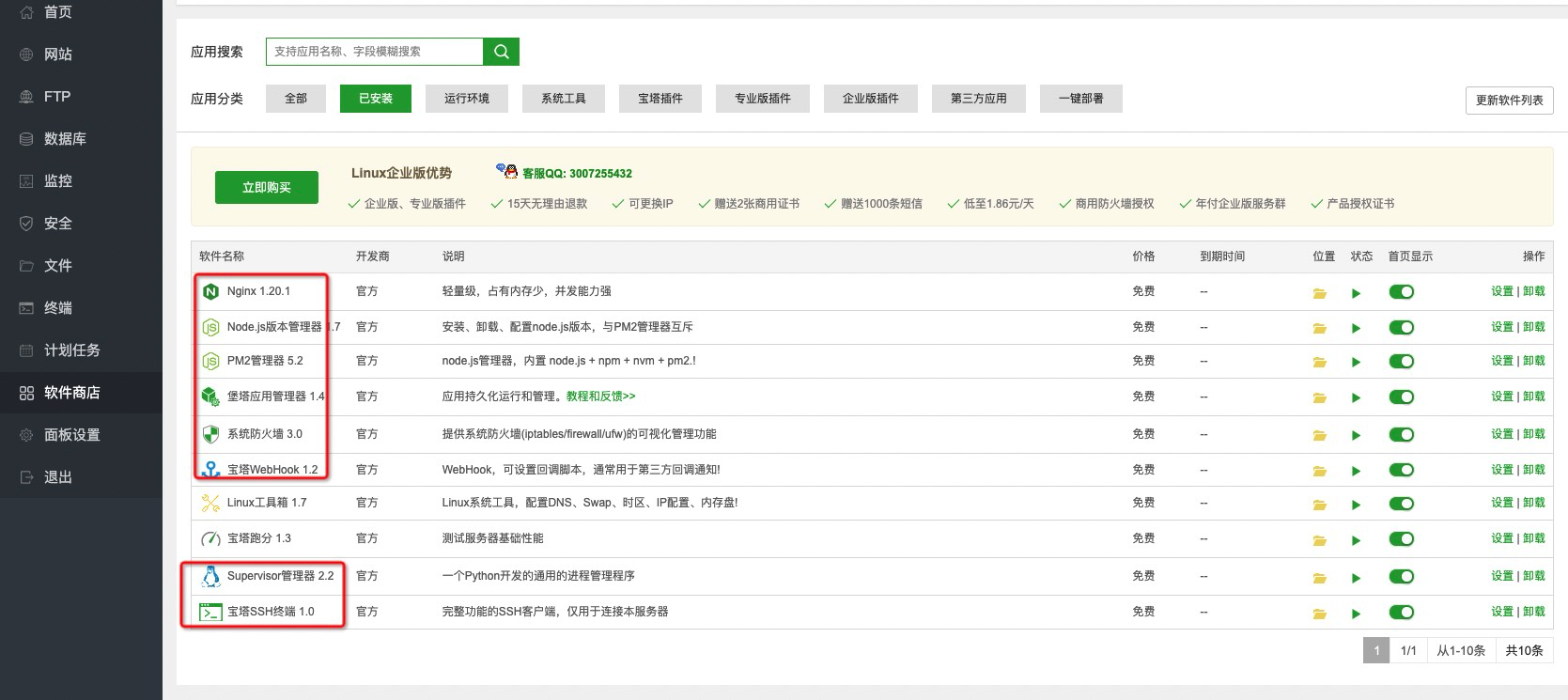
Task: Toggle homepage display for 堡塔应用管理器
Action: tap(1402, 397)
